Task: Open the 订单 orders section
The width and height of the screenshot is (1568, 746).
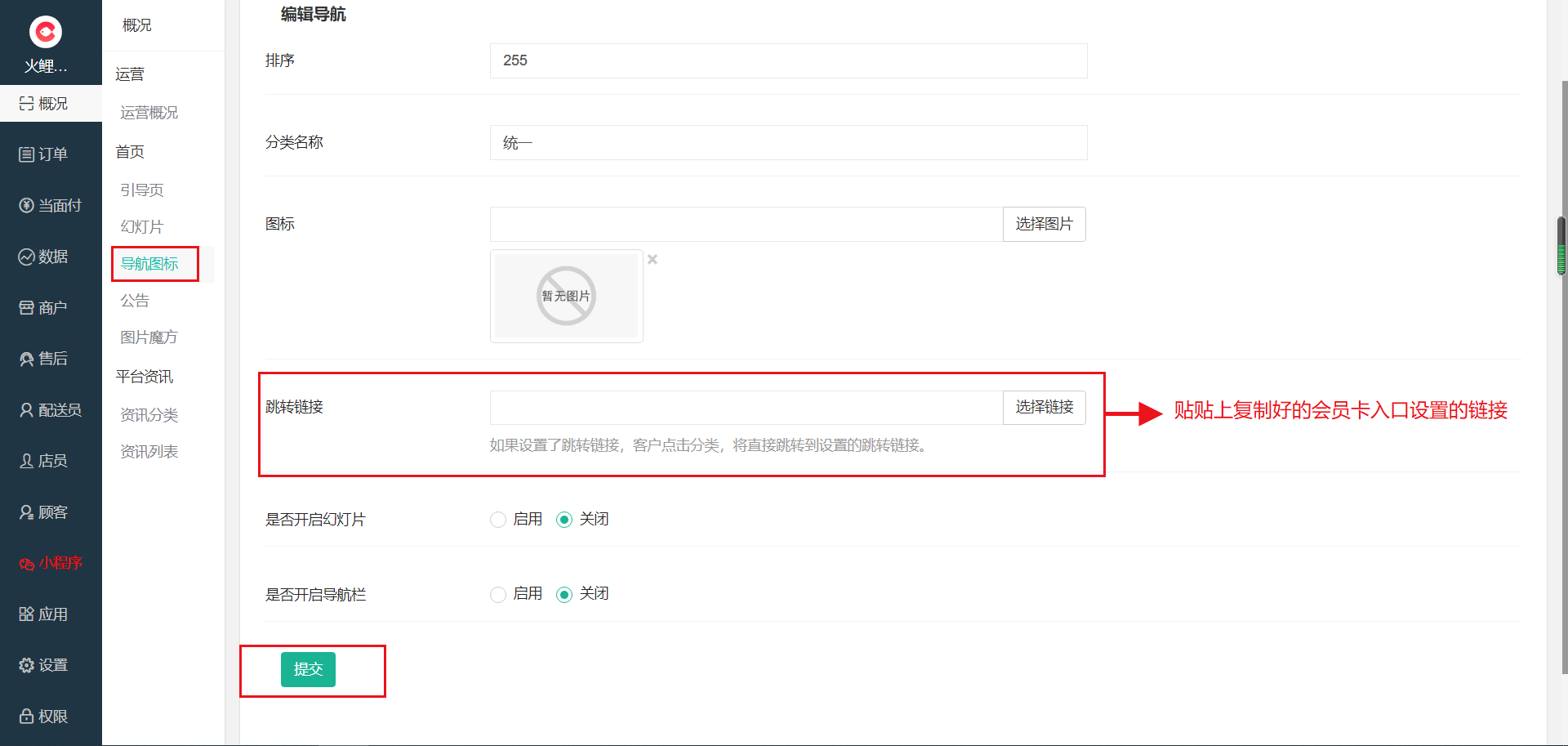Action: pos(51,154)
